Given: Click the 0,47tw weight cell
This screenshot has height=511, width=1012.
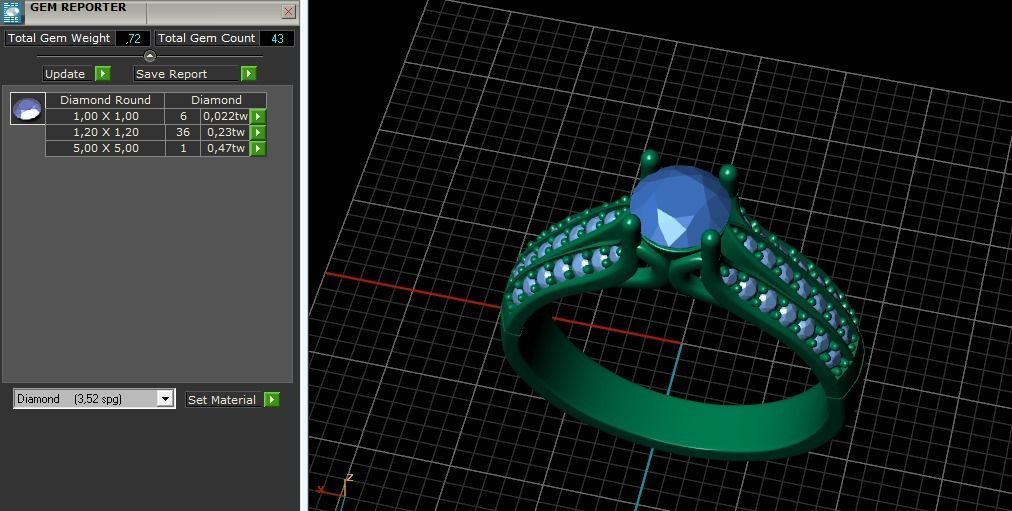Looking at the screenshot, I should click(225, 148).
